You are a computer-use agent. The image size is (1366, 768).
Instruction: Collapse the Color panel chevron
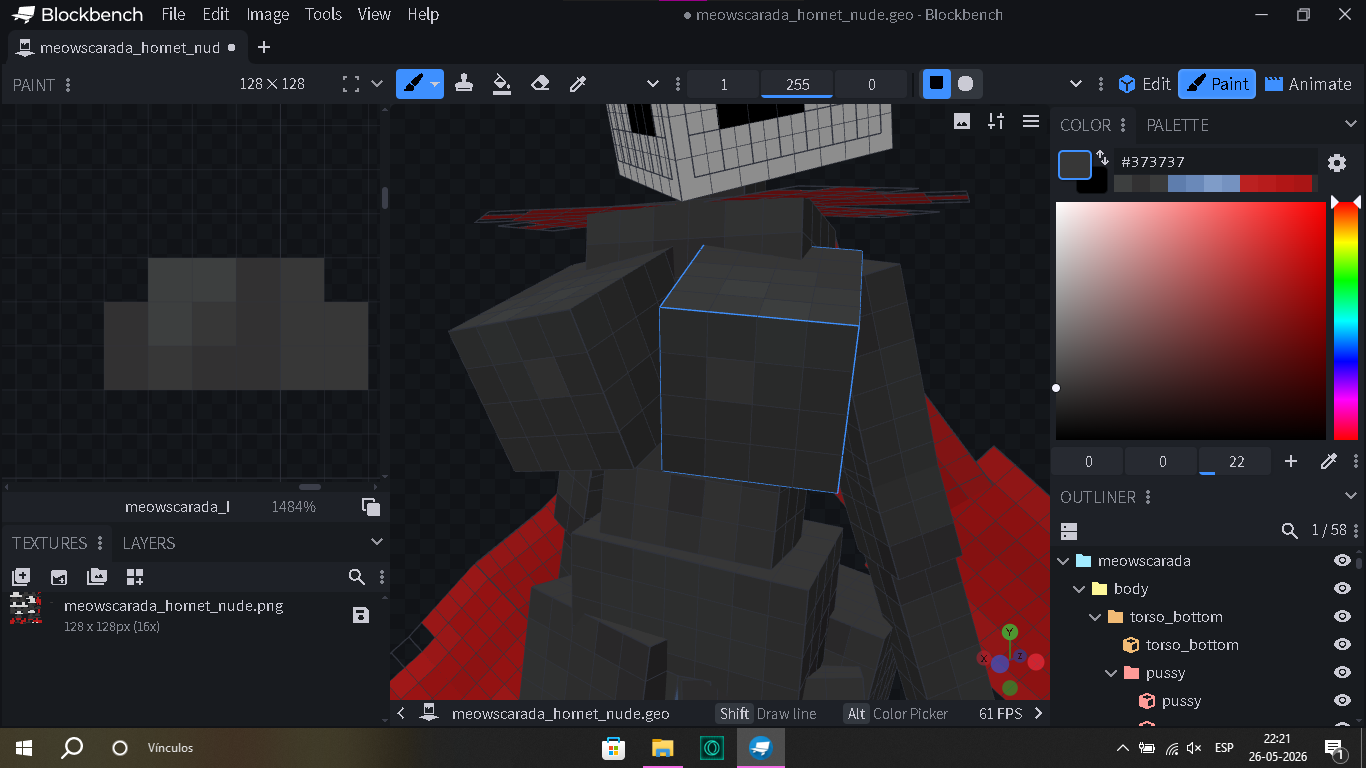[1351, 124]
